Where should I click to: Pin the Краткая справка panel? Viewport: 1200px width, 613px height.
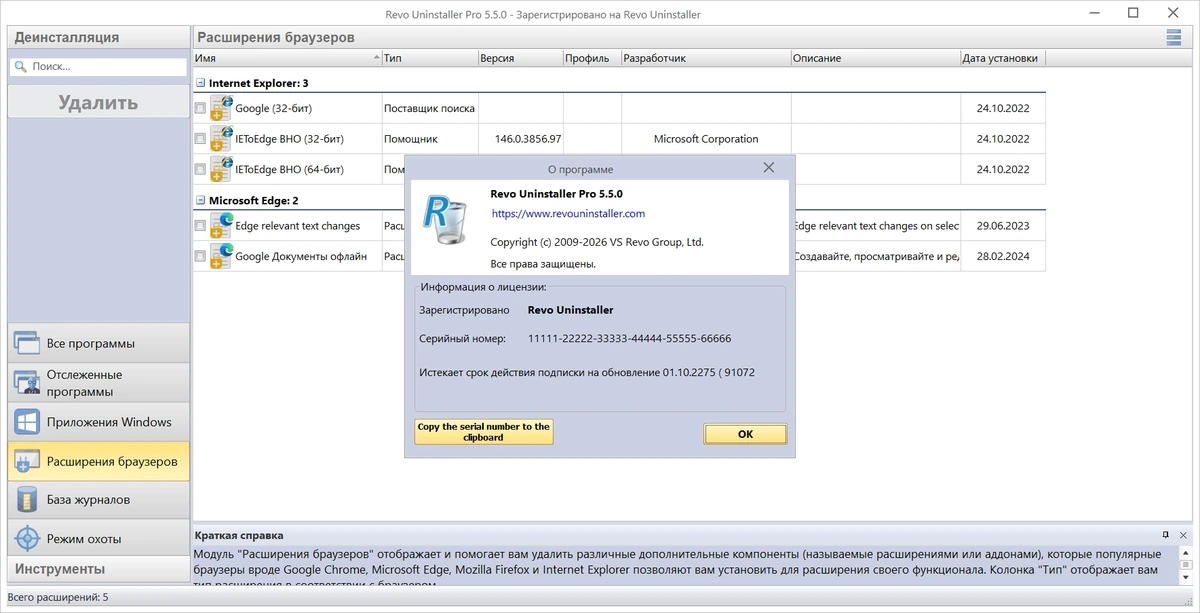click(1165, 535)
